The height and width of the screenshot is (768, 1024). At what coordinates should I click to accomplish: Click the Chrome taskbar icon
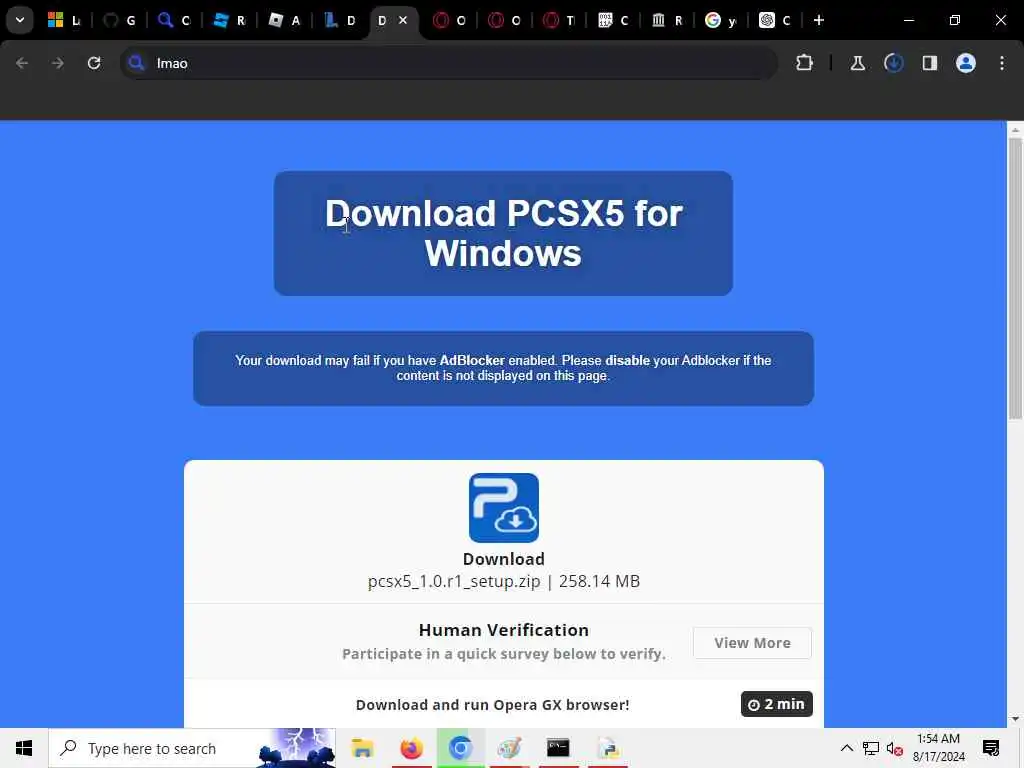460,748
